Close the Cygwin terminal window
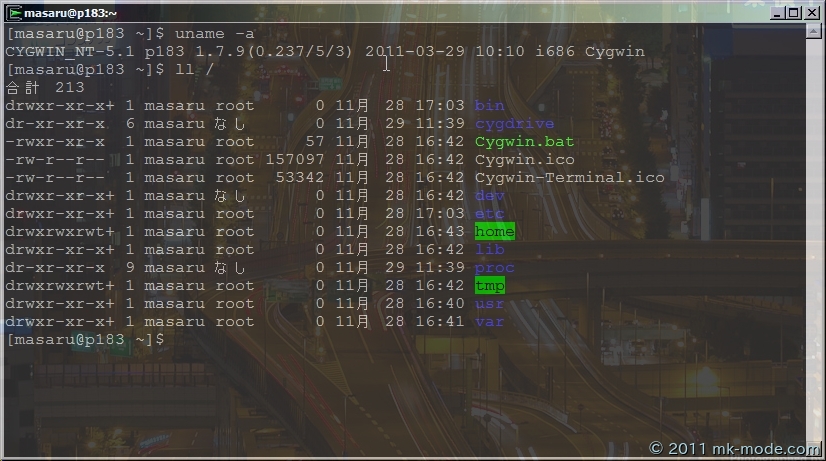 [x=812, y=12]
